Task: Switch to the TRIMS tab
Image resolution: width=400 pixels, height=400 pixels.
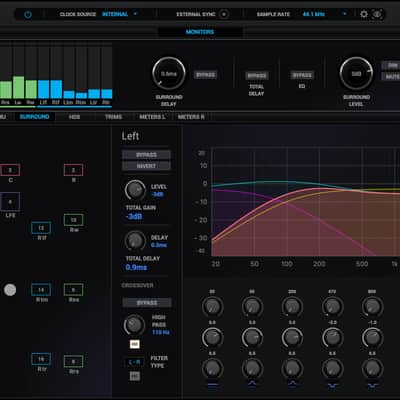Action: [113, 117]
